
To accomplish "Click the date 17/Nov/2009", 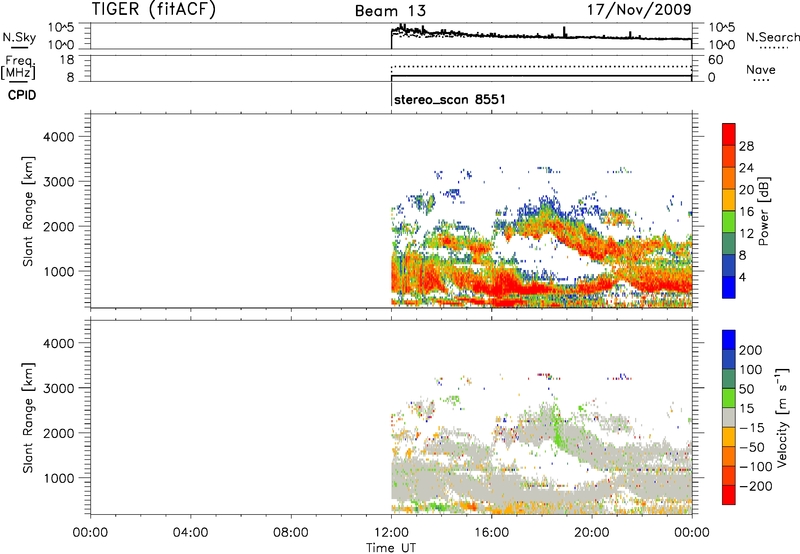I will (639, 9).
